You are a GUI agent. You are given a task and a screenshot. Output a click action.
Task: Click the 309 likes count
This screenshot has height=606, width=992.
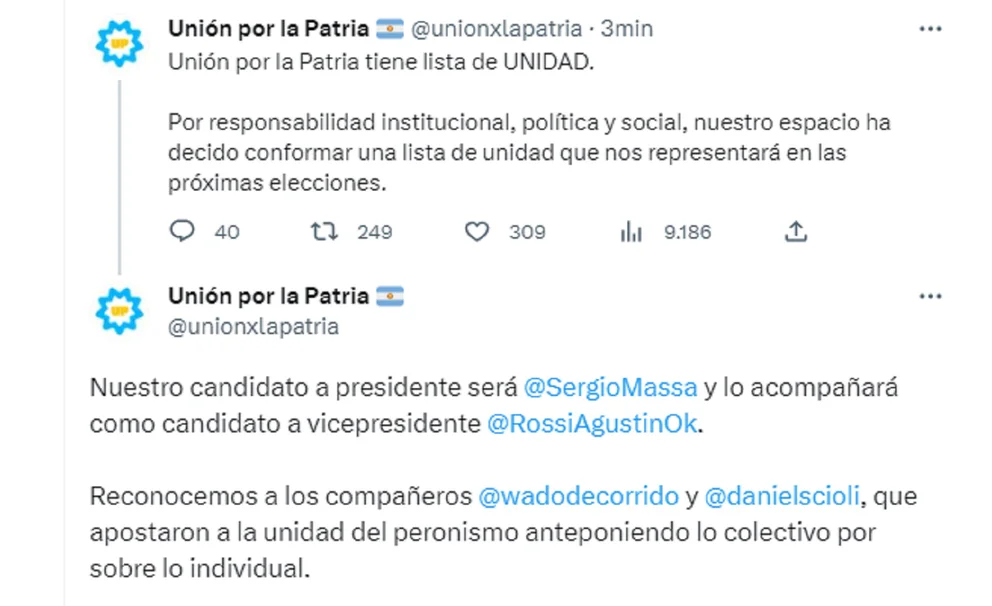[527, 232]
